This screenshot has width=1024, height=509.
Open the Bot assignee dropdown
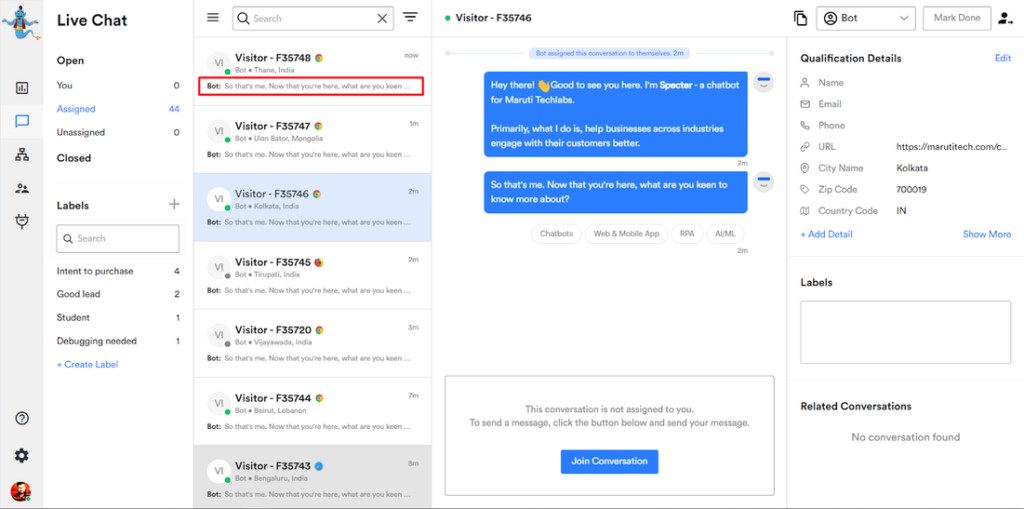point(866,18)
